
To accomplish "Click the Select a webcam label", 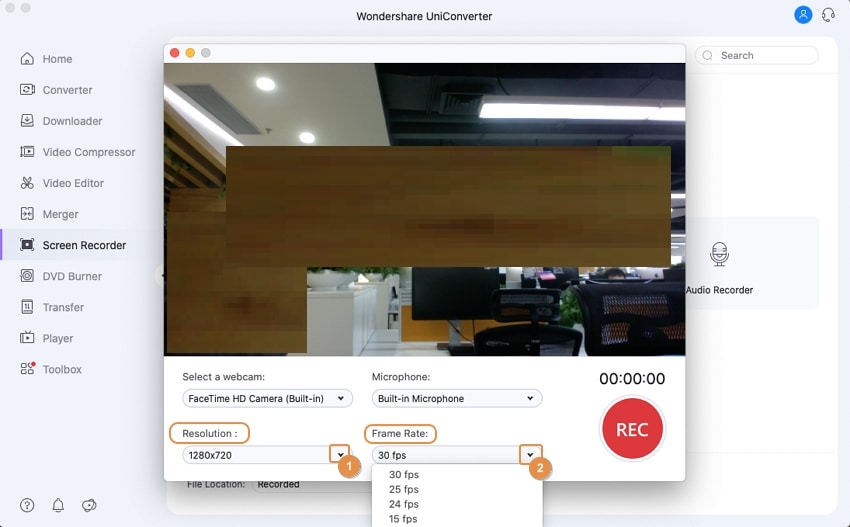I will pos(223,377).
